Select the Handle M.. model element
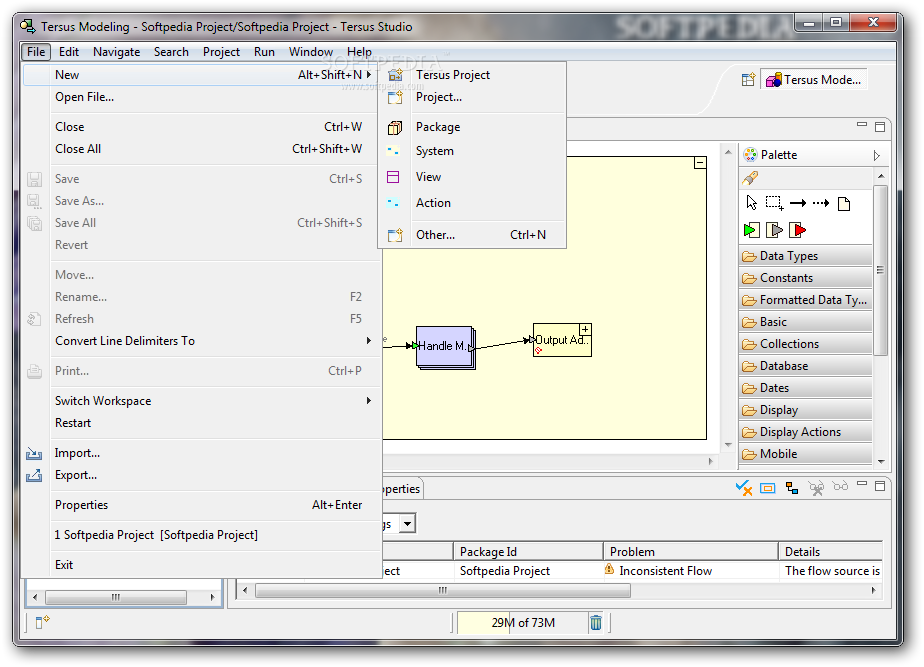 [x=446, y=346]
